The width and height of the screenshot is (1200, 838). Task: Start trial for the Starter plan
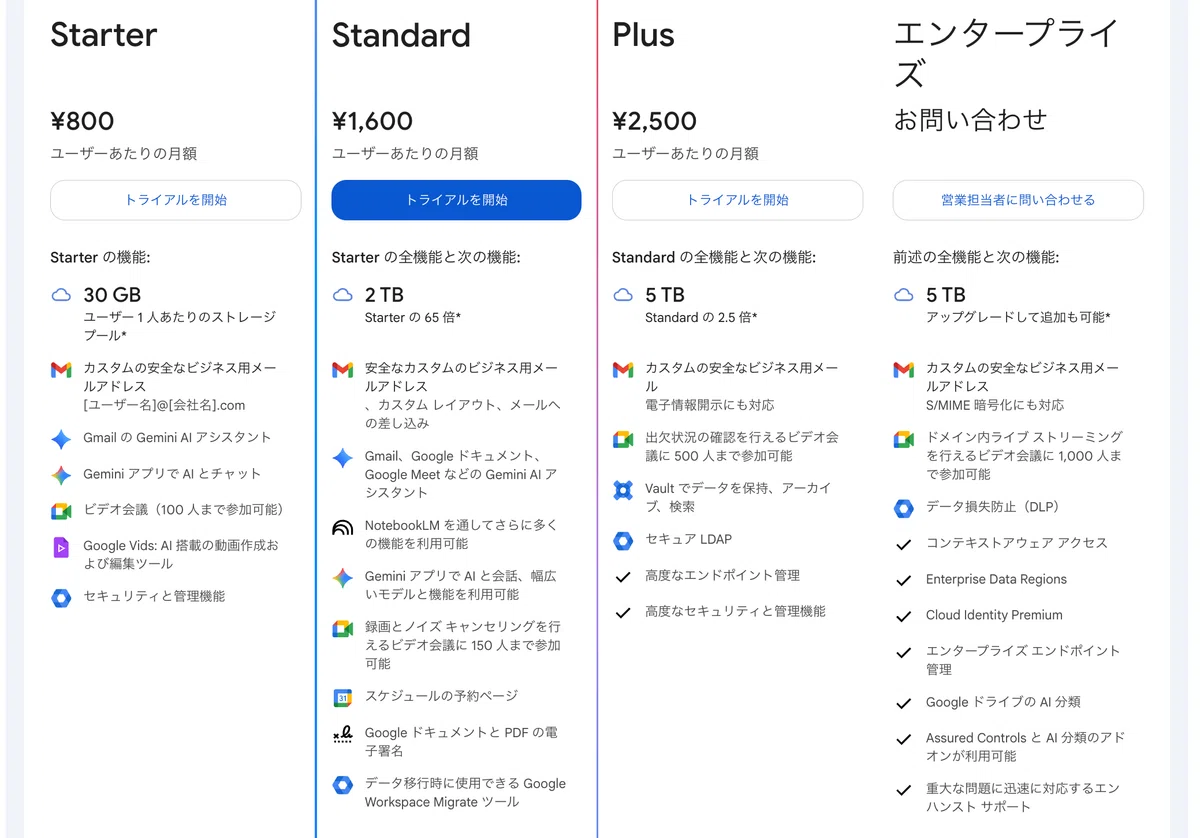pyautogui.click(x=176, y=200)
